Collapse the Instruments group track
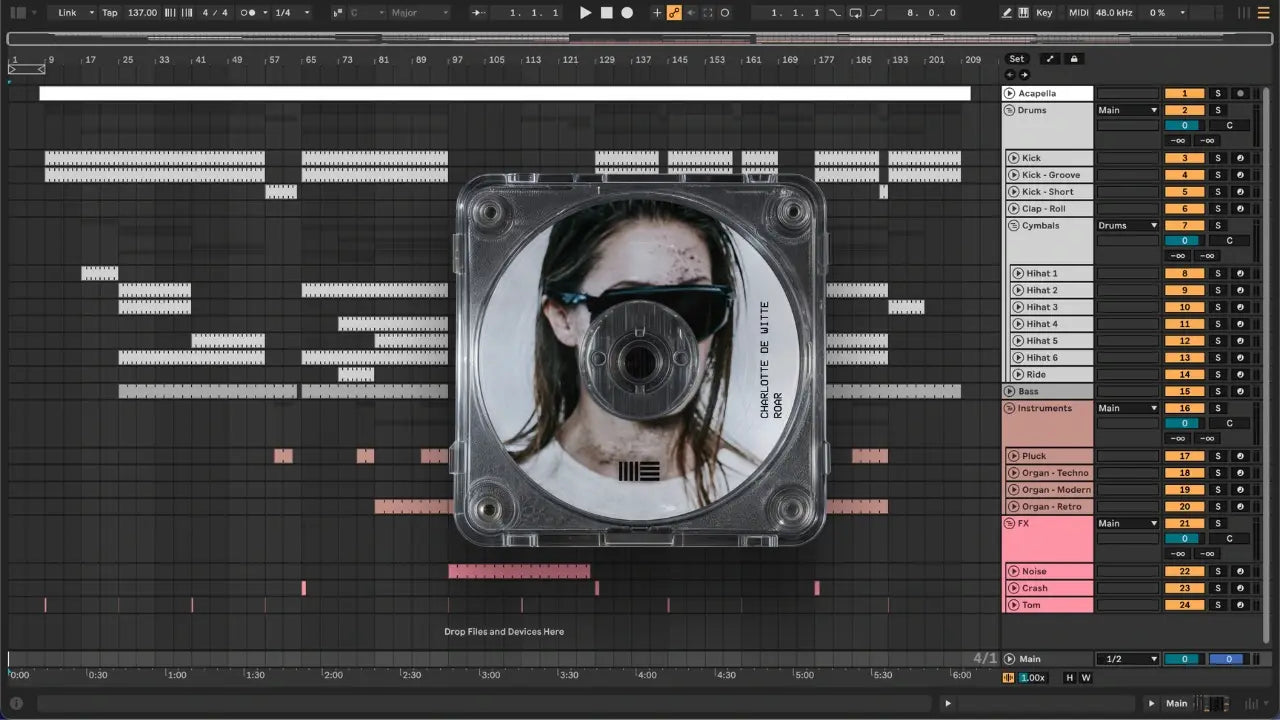This screenshot has width=1280, height=720. [1009, 408]
